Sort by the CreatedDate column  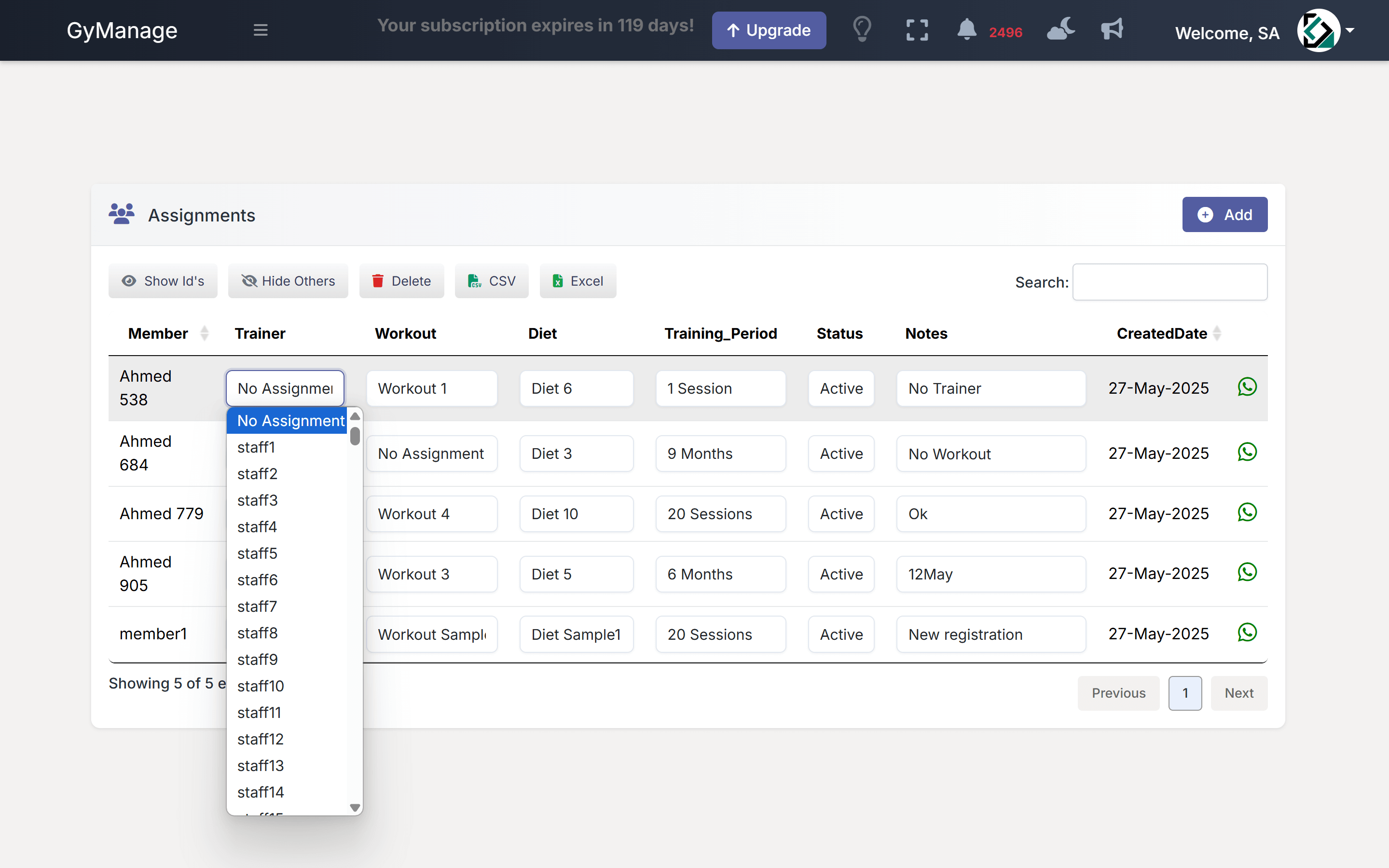tap(1169, 333)
